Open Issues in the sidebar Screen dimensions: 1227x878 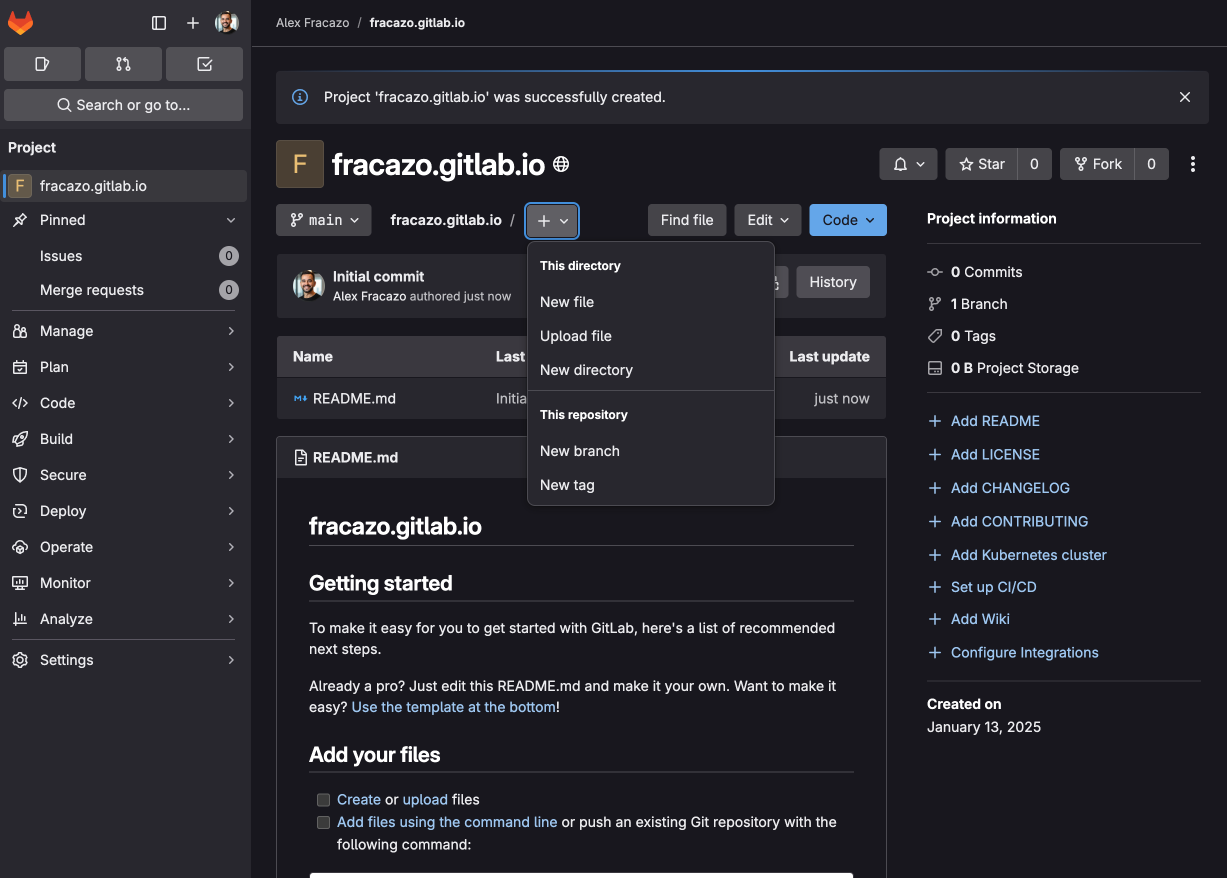click(125, 256)
